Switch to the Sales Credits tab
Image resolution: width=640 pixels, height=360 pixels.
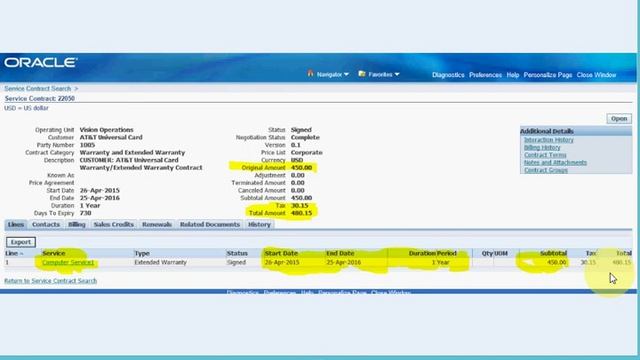[113, 224]
